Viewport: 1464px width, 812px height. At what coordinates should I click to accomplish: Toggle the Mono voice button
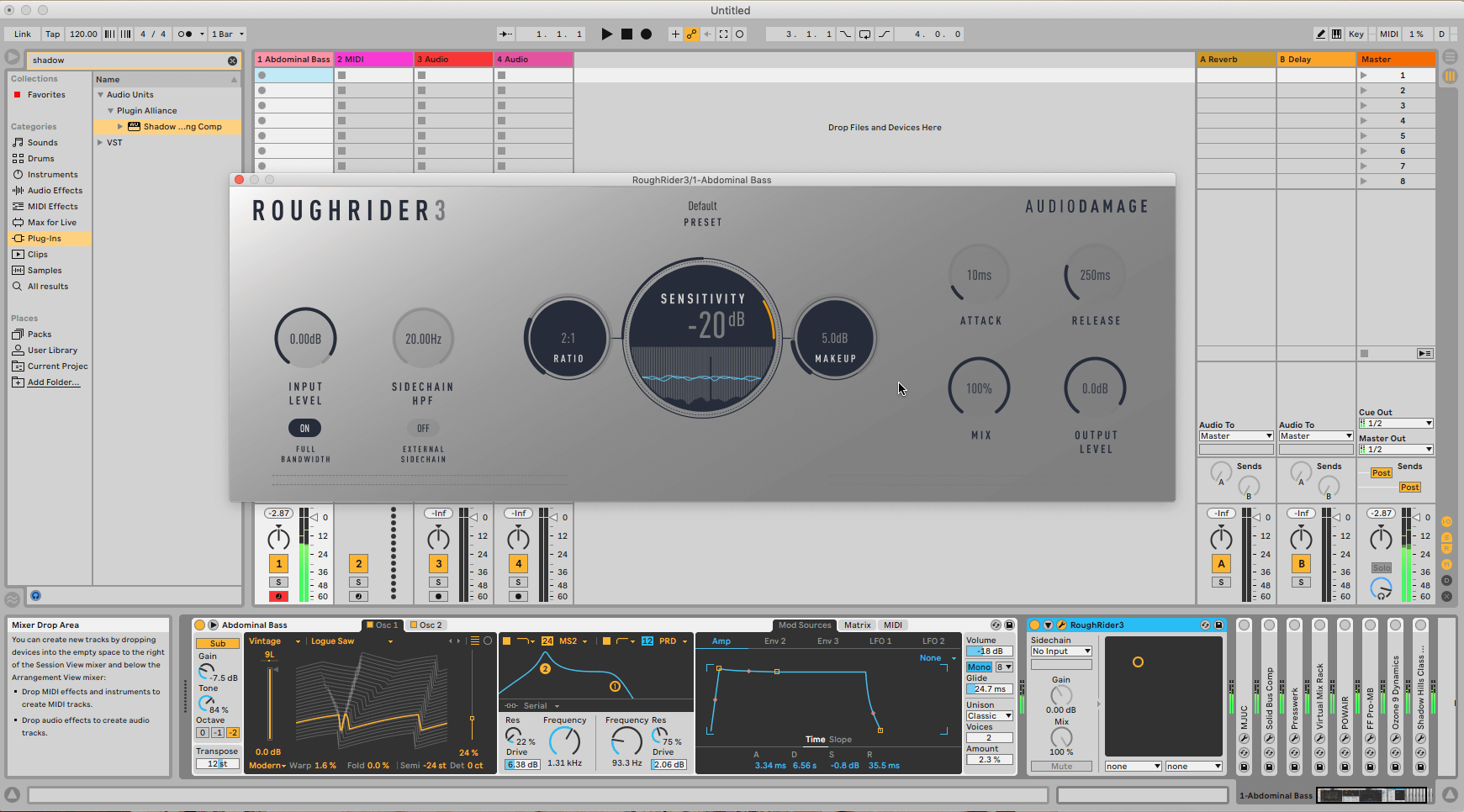(x=979, y=667)
